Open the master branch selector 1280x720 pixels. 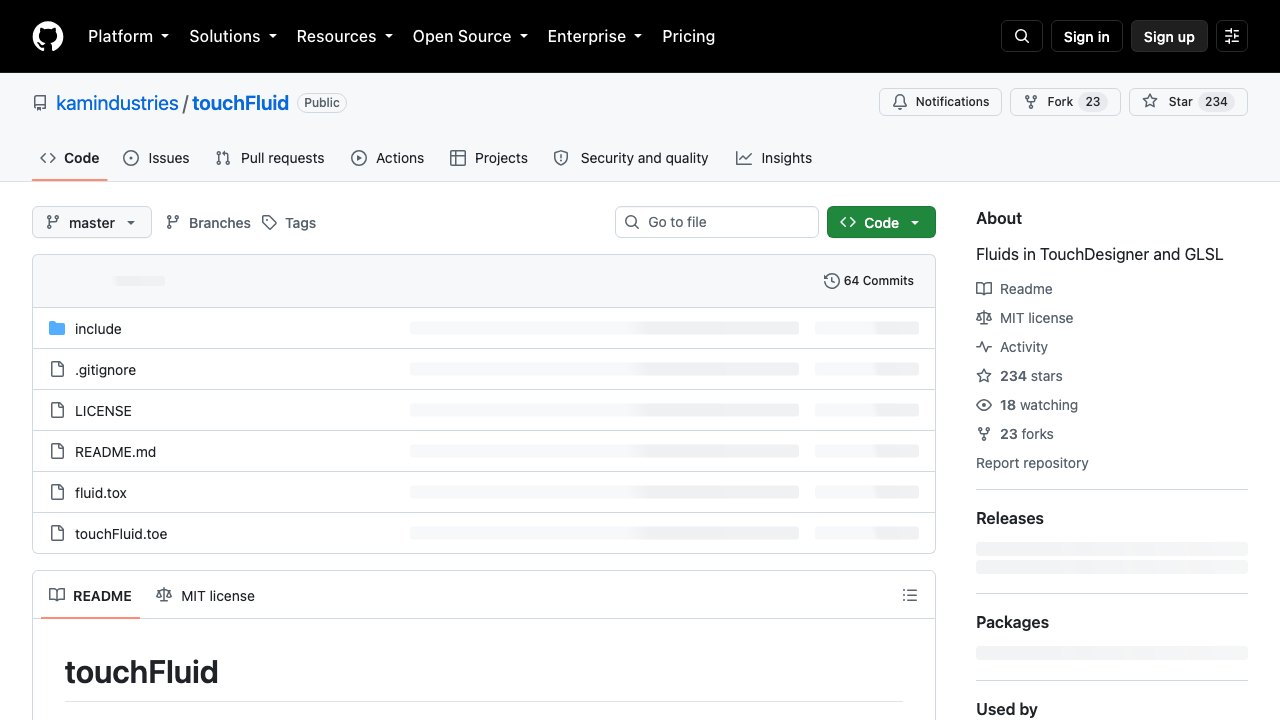92,222
